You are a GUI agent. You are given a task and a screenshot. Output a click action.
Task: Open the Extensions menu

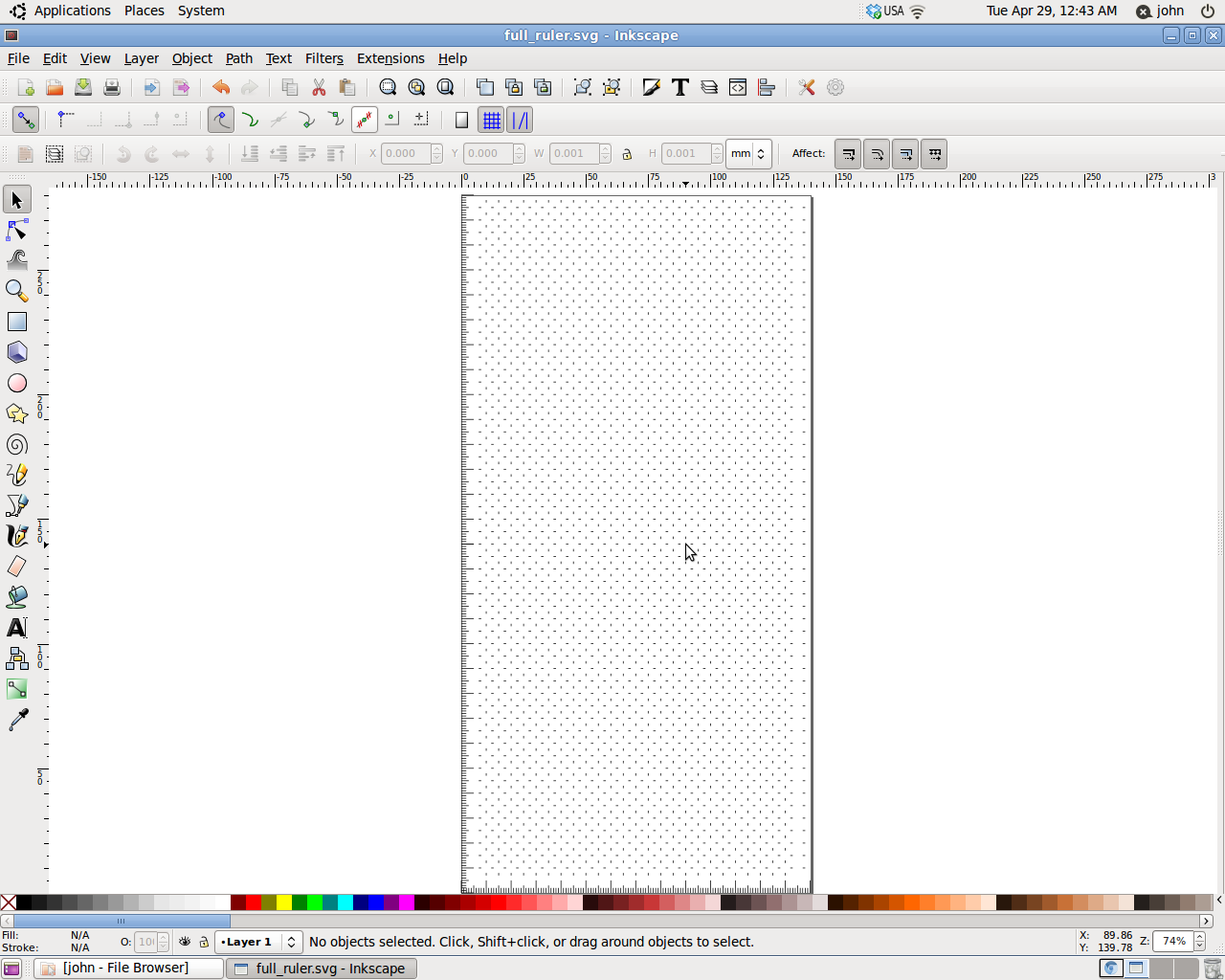tap(390, 58)
